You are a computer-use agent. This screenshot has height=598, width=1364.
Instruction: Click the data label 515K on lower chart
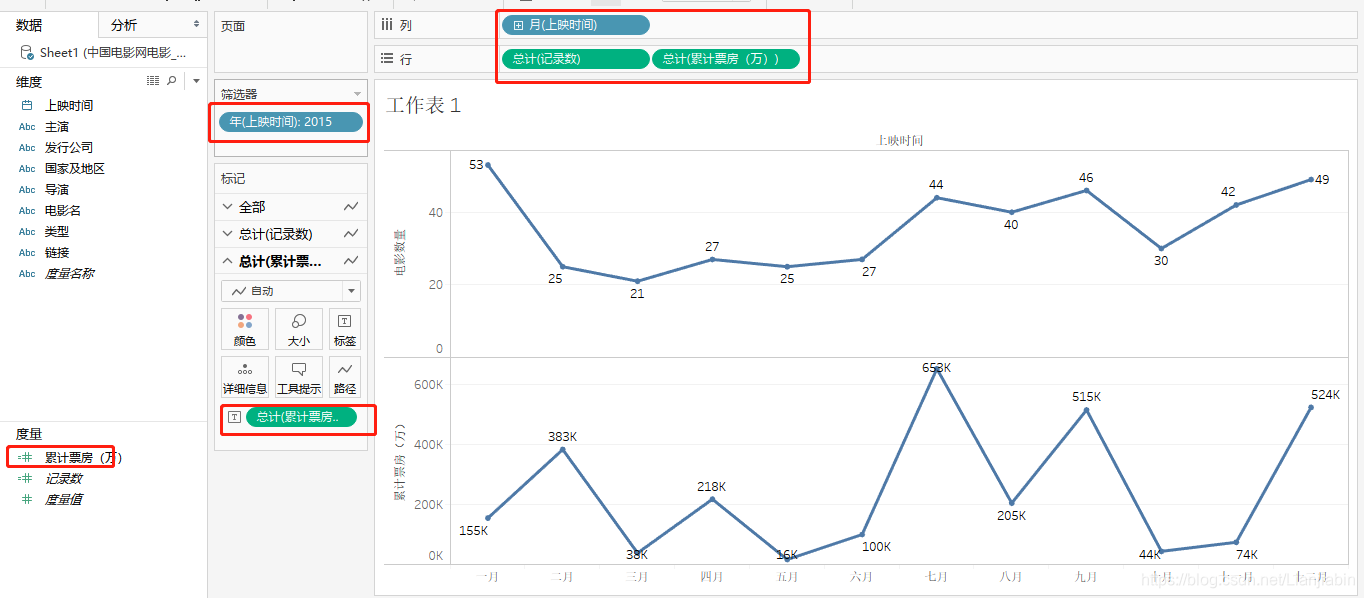[1086, 397]
